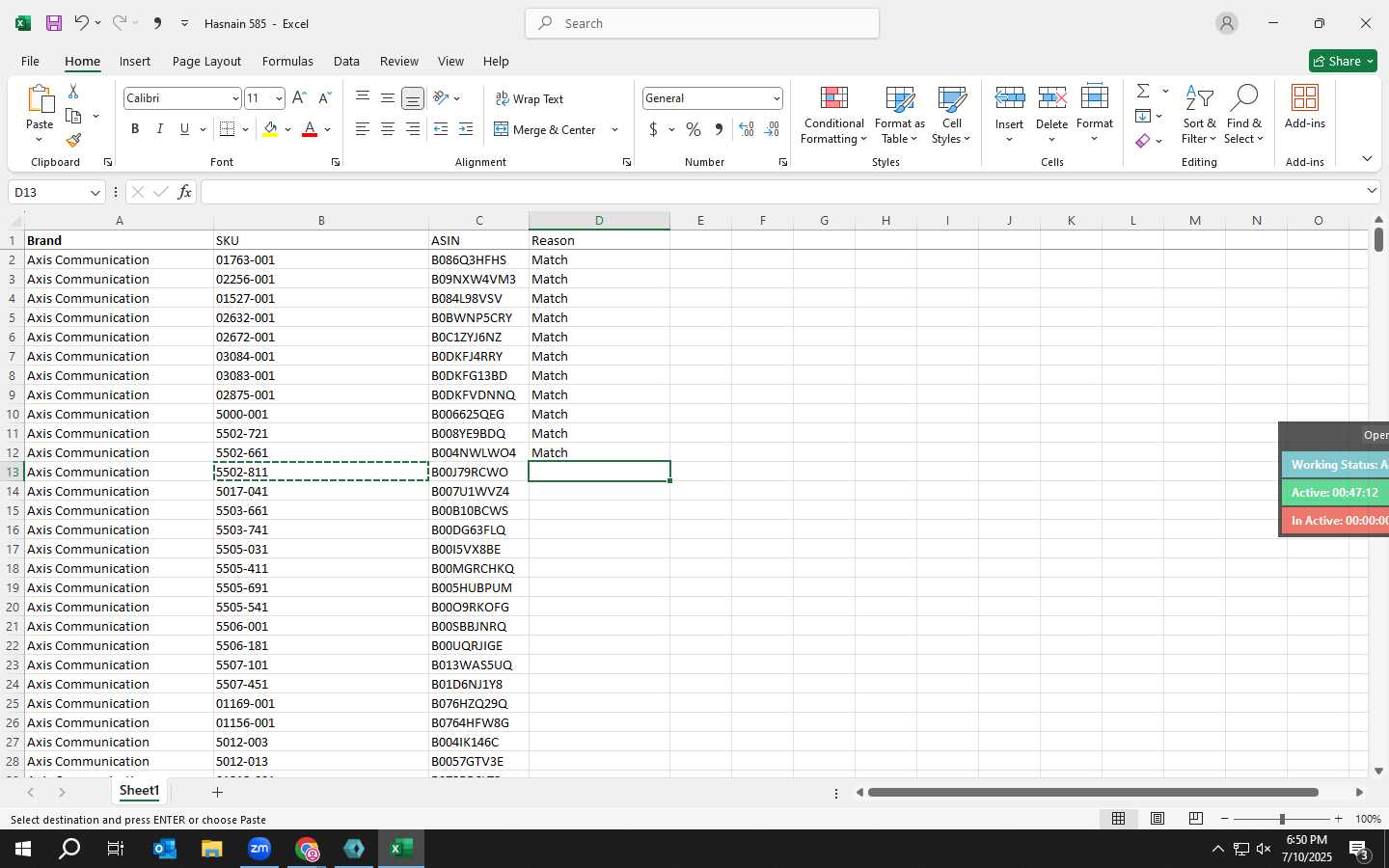Align text left
1389x868 pixels.
[363, 129]
